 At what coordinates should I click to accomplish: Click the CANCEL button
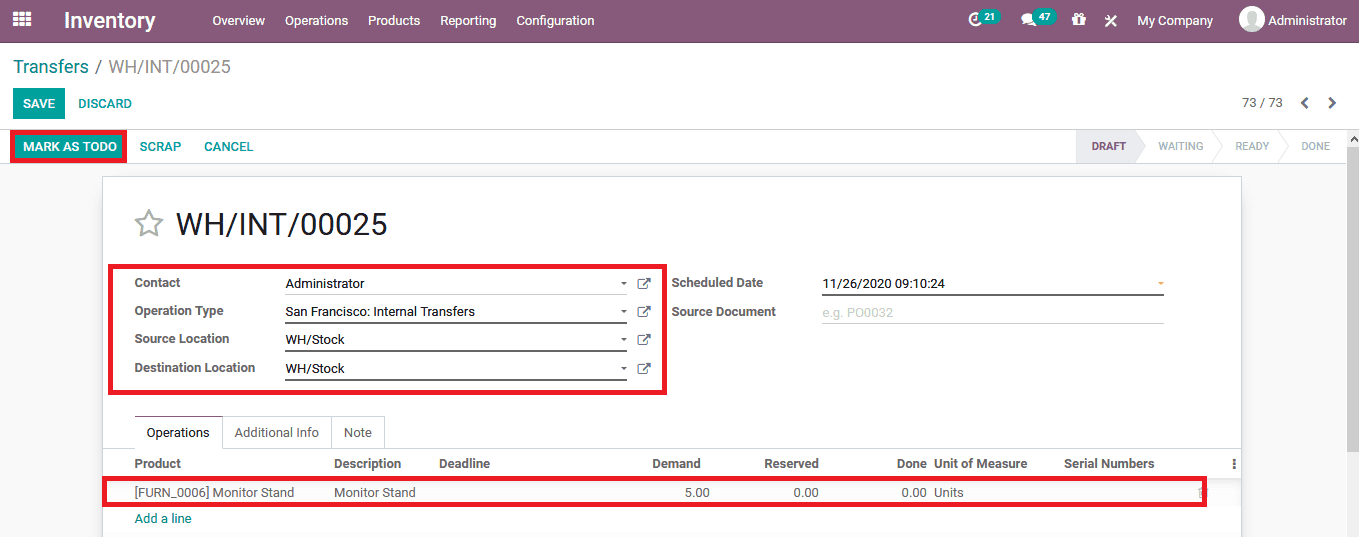[229, 147]
